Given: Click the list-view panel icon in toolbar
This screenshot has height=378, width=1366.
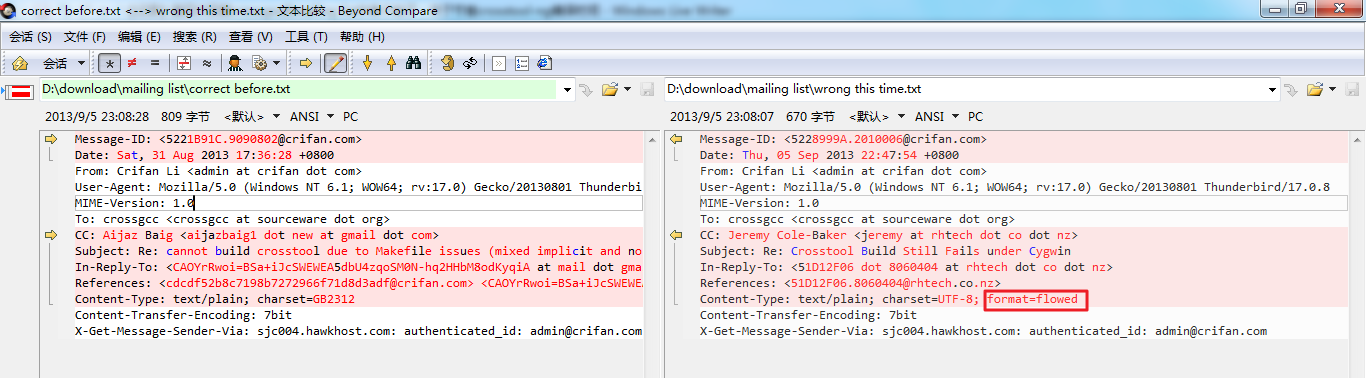Looking at the screenshot, I should [x=521, y=63].
